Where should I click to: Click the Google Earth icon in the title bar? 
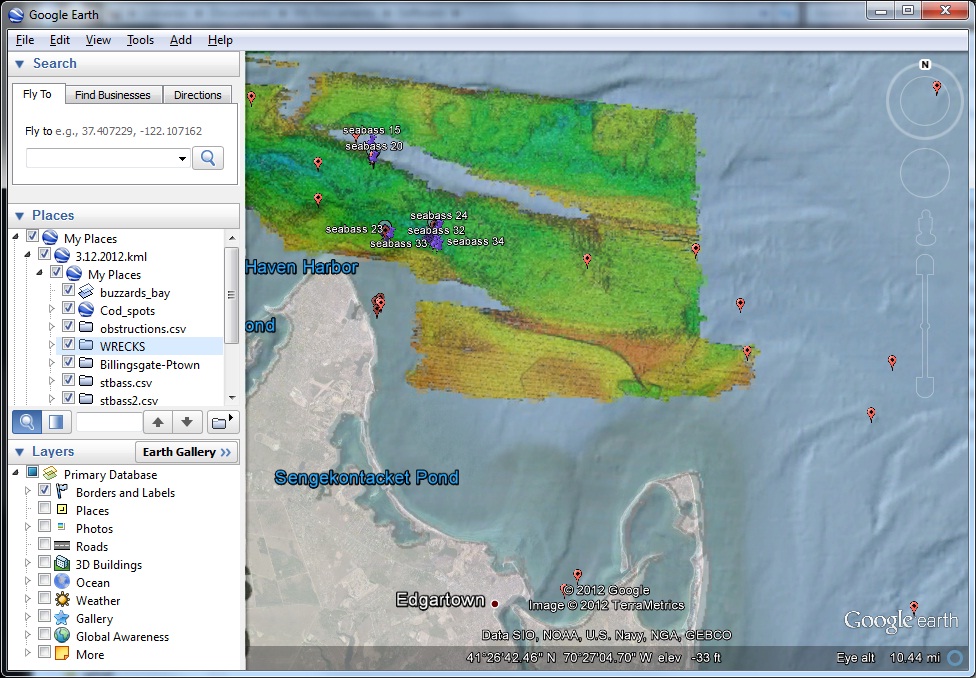click(x=16, y=14)
